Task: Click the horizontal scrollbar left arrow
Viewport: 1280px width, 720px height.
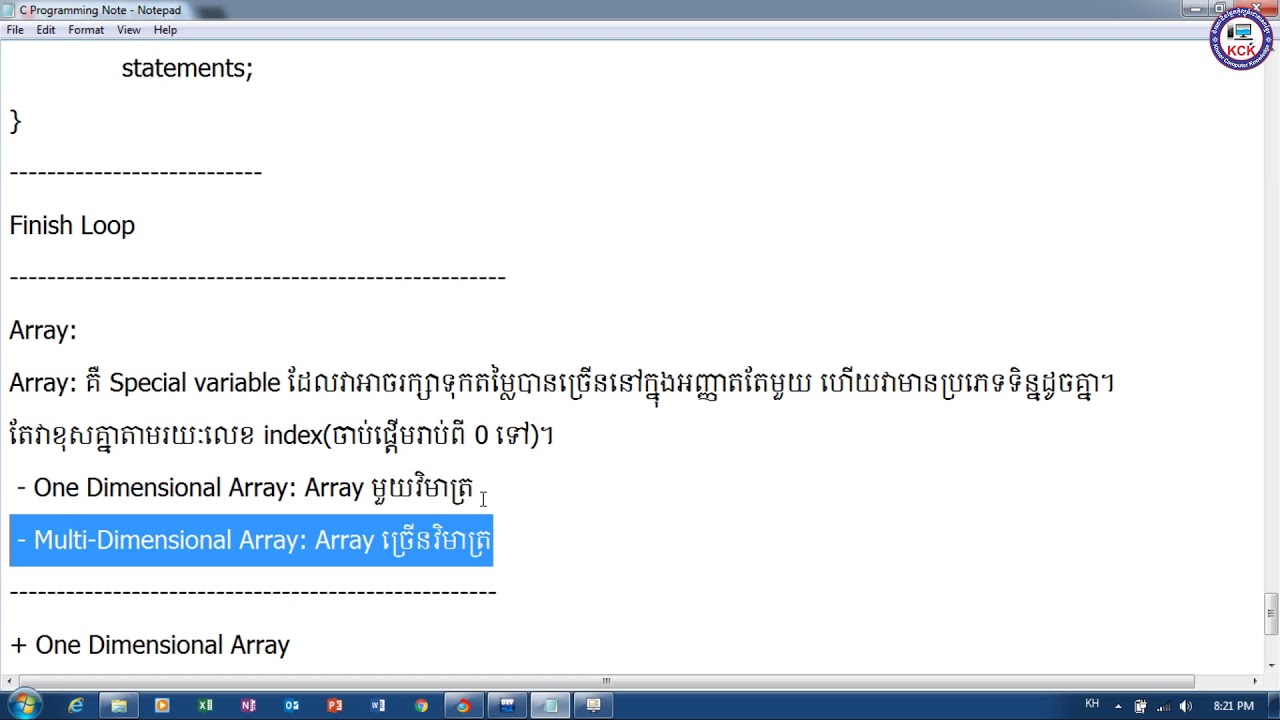Action: pyautogui.click(x=8, y=681)
